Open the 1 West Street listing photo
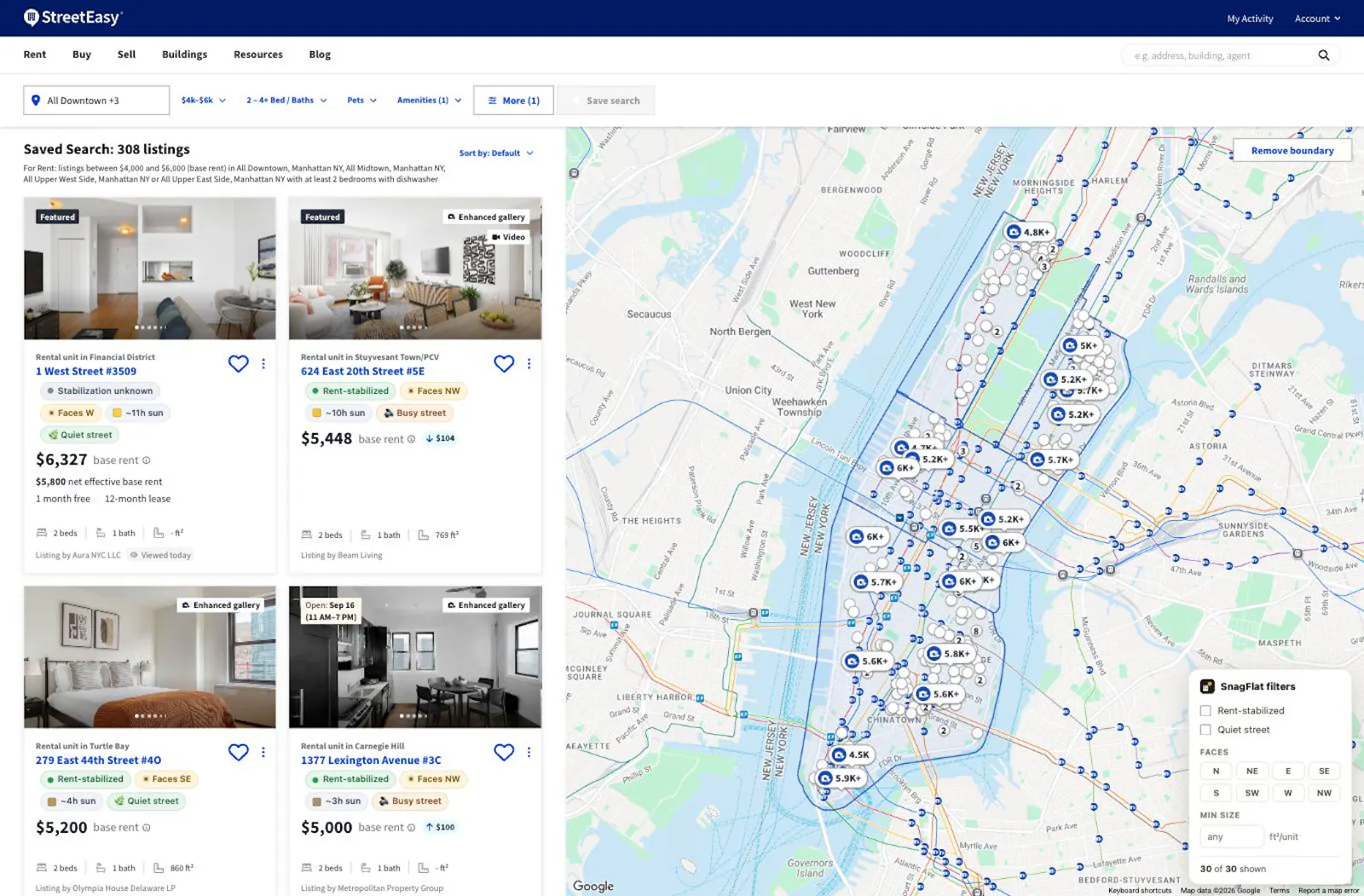The image size is (1364, 896). pos(150,269)
